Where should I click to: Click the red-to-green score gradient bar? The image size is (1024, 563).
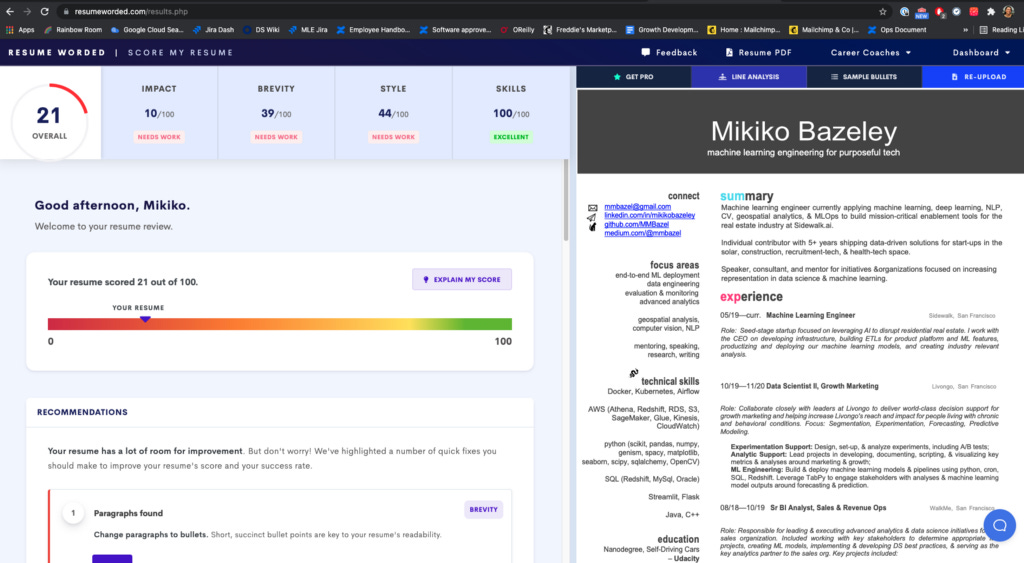[280, 324]
